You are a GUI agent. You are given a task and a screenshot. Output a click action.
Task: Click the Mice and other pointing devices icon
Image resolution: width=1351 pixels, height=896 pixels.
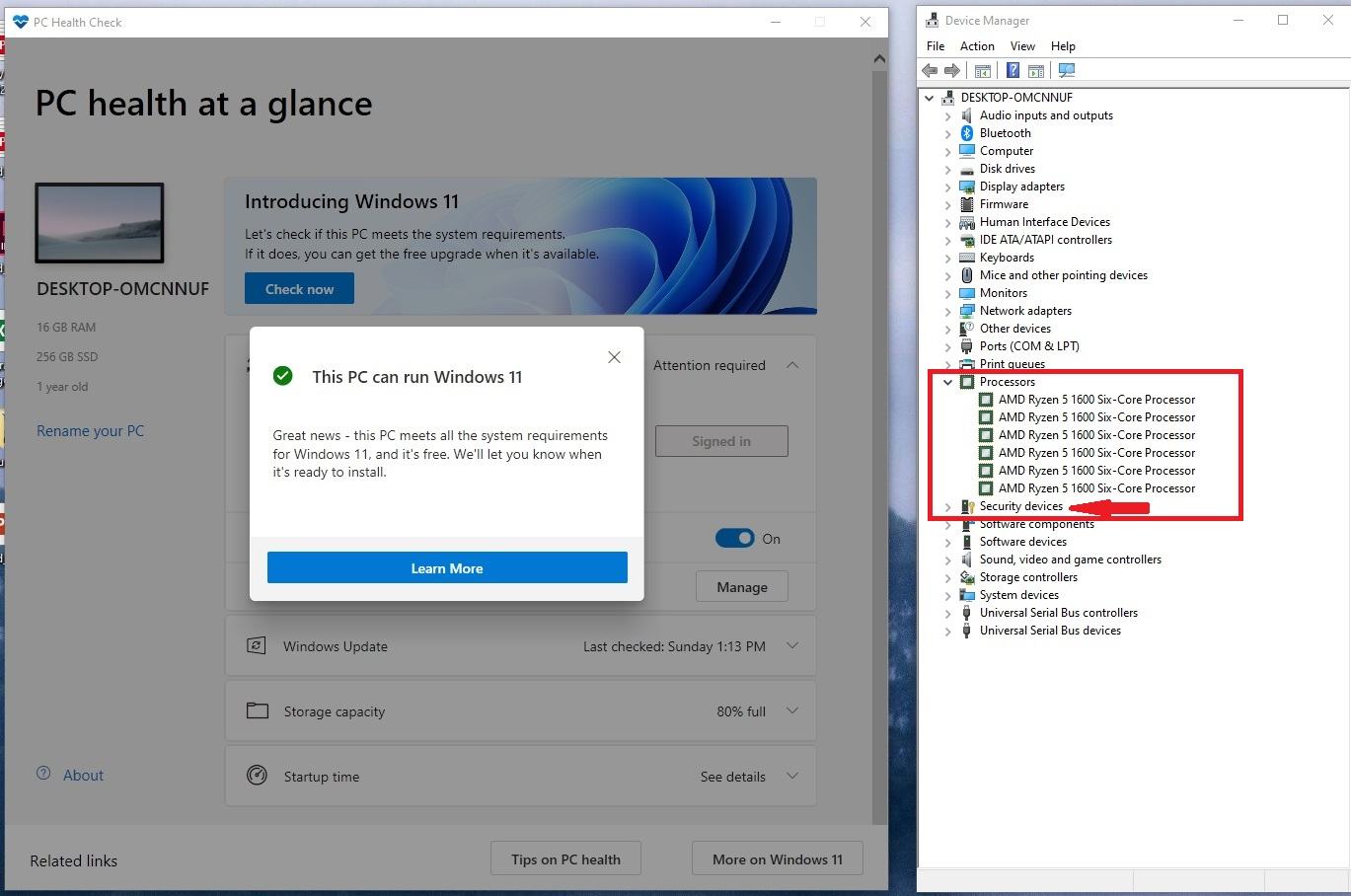point(967,275)
